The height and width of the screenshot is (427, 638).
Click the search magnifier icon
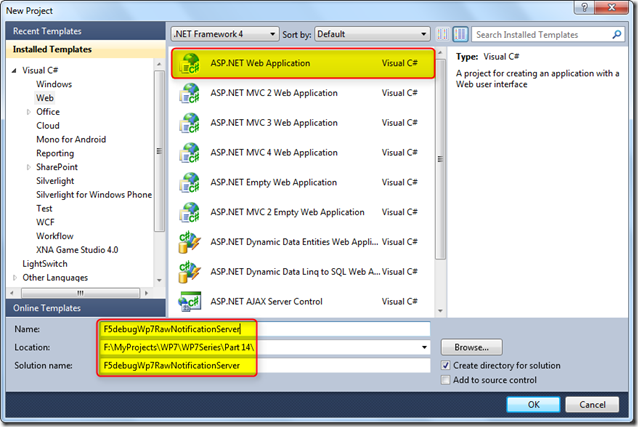(617, 35)
